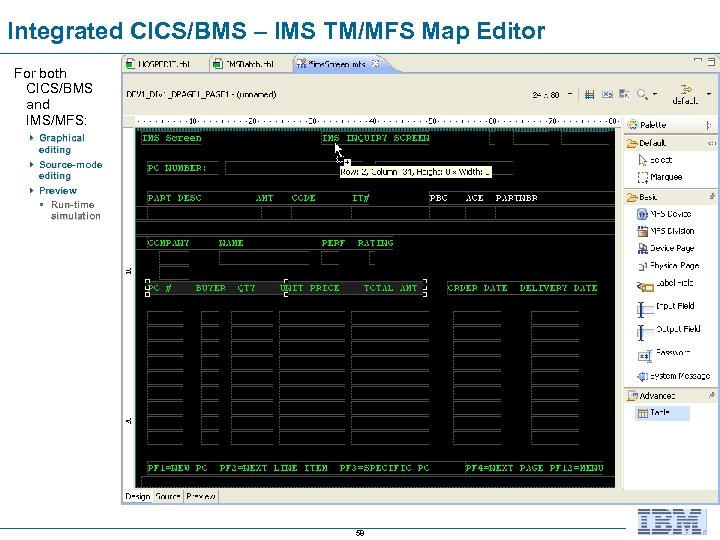Switch to the Preview view tab
The image size is (720, 540).
click(x=201, y=496)
